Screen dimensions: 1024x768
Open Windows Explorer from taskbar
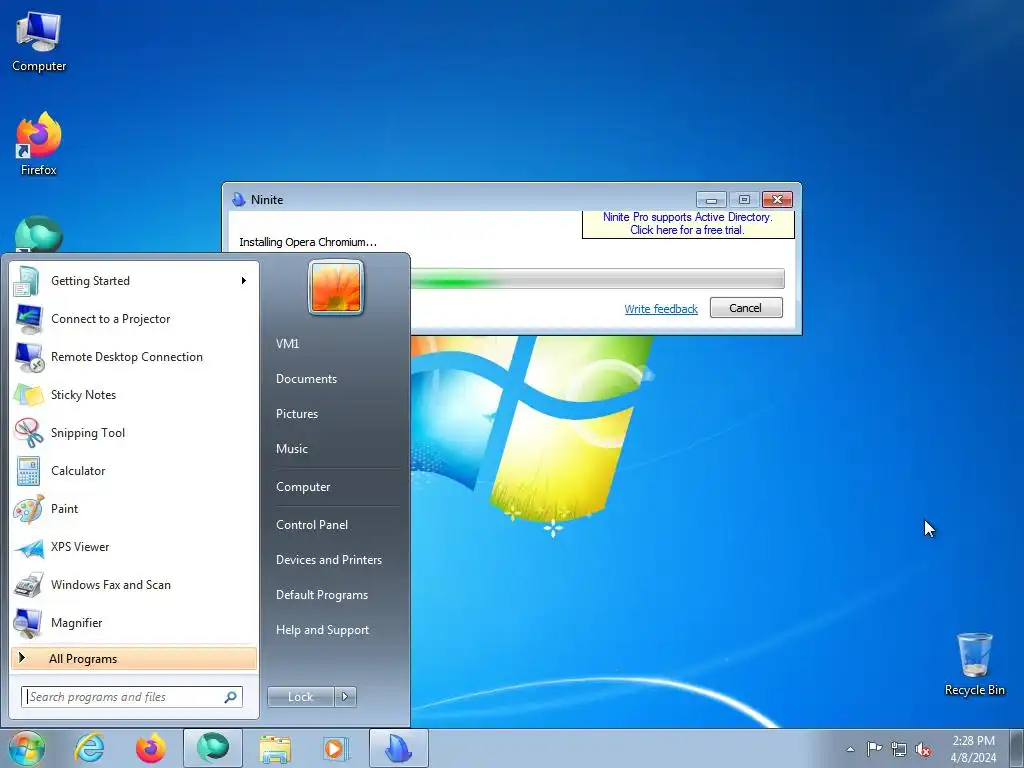point(275,748)
